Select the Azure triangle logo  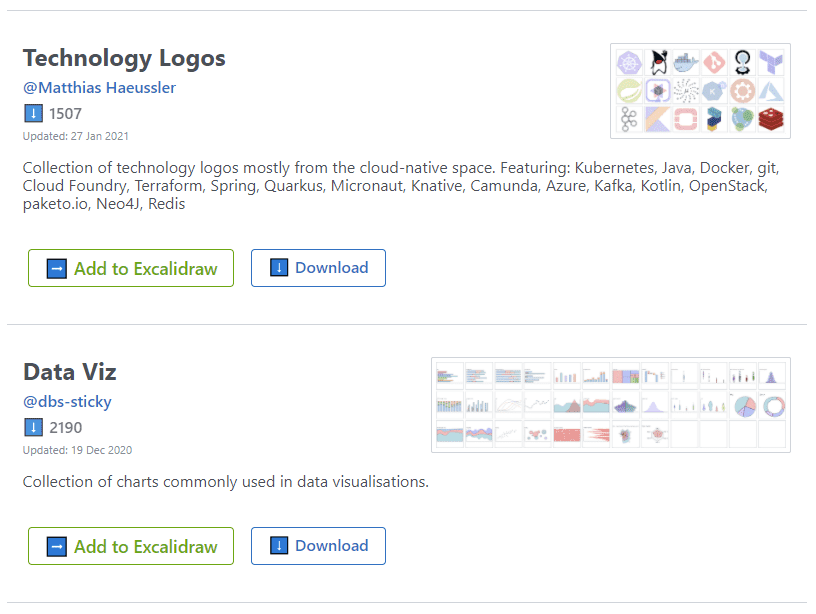point(770,90)
